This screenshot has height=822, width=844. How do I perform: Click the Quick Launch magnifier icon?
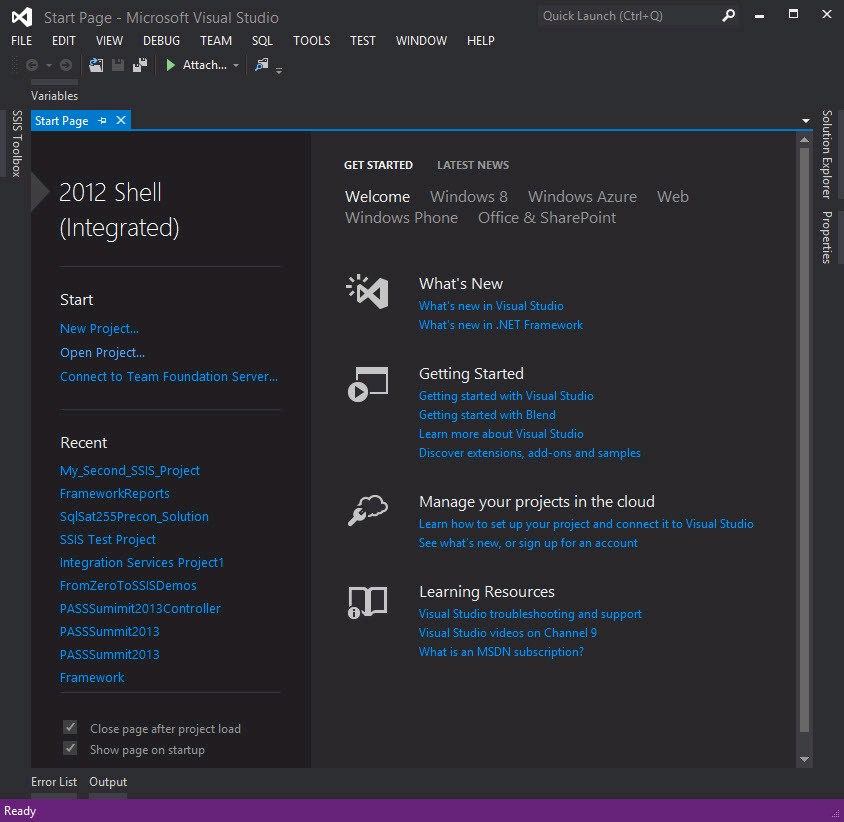[x=729, y=16]
